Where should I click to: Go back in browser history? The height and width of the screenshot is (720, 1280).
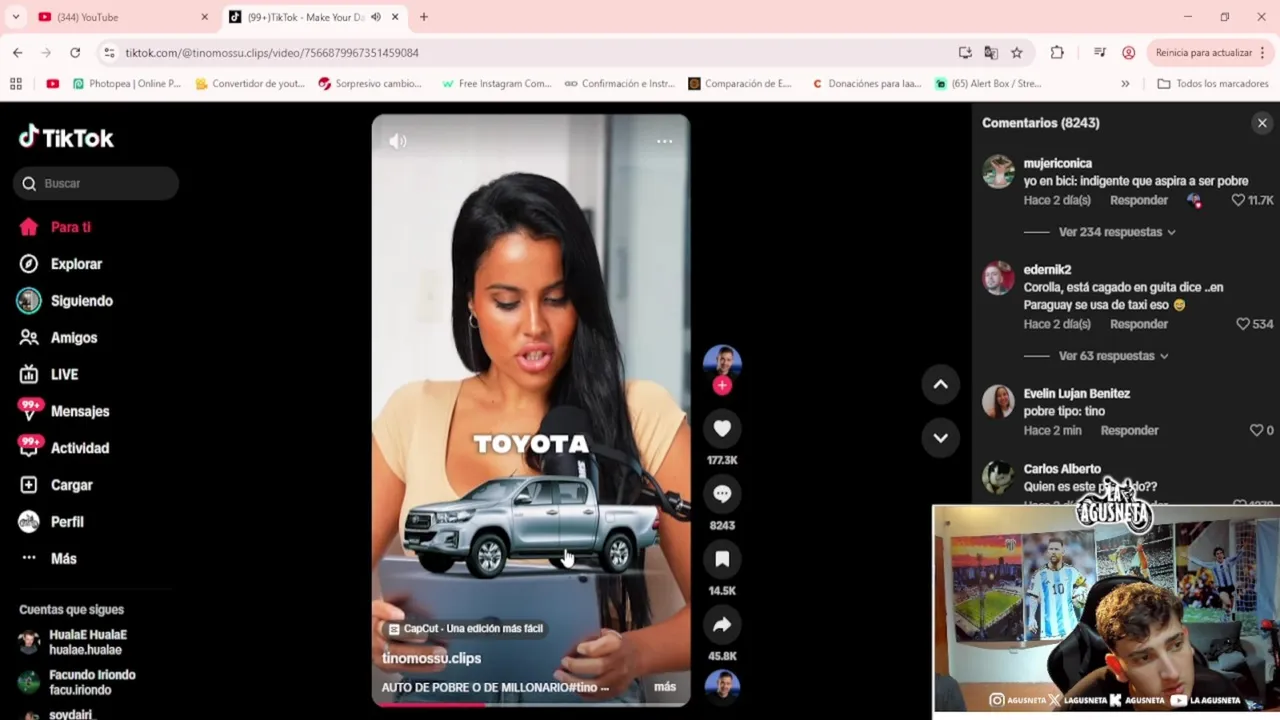18,52
